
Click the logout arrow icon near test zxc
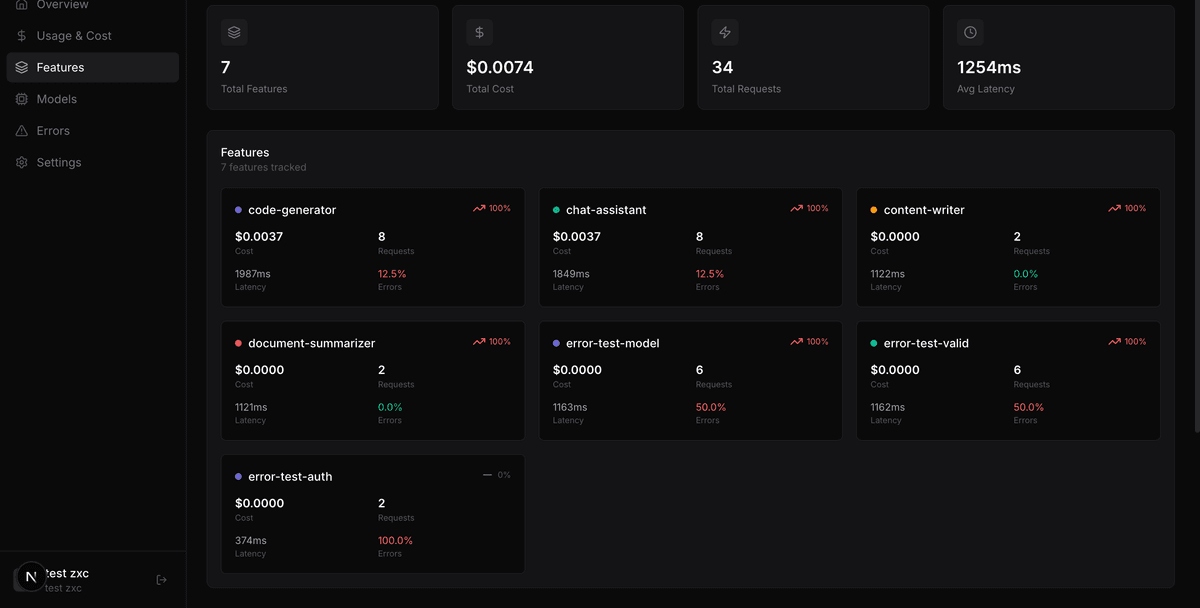click(161, 579)
